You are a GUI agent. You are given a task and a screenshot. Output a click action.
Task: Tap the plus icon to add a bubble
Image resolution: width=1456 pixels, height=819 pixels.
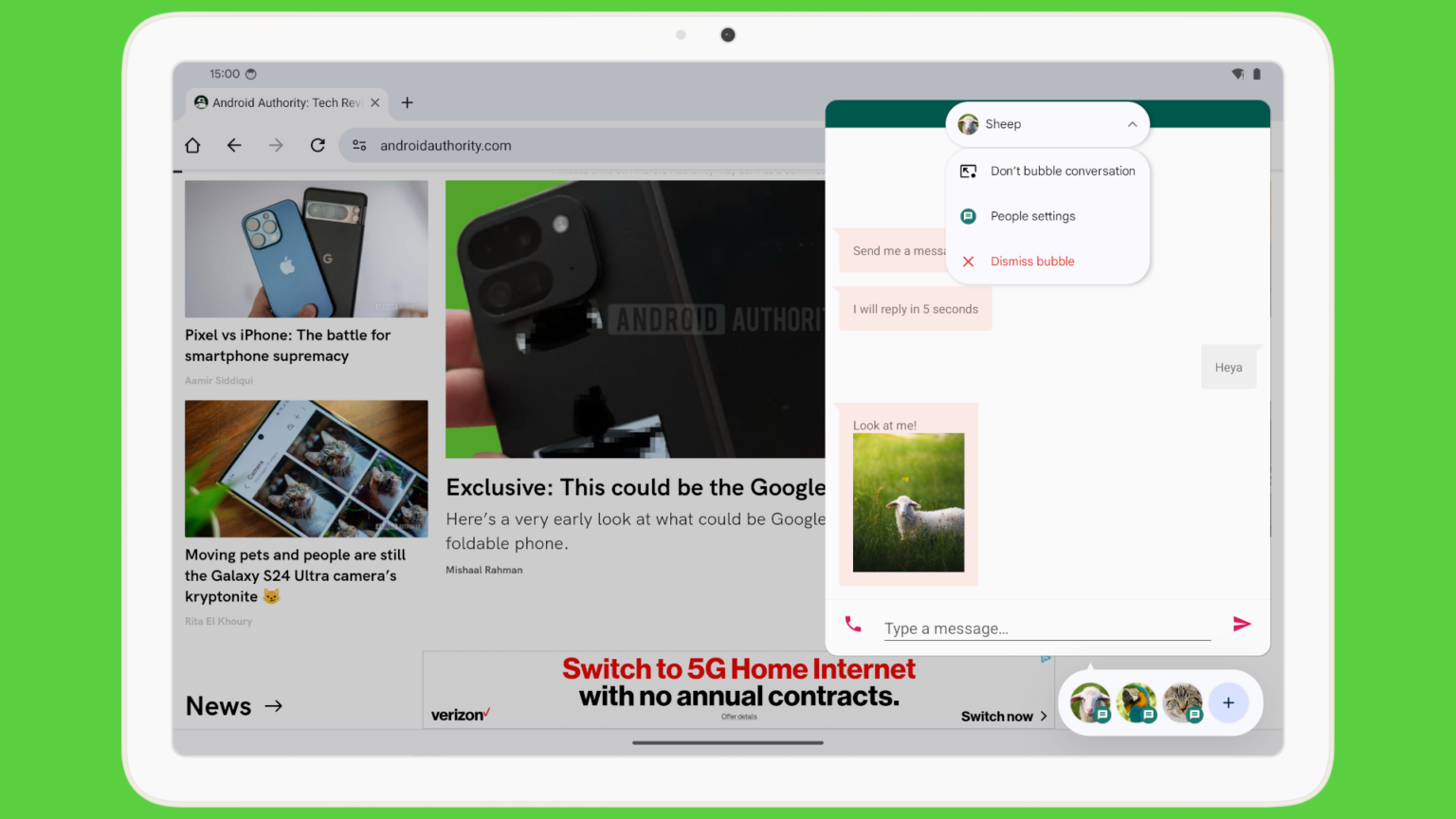[x=1228, y=702]
